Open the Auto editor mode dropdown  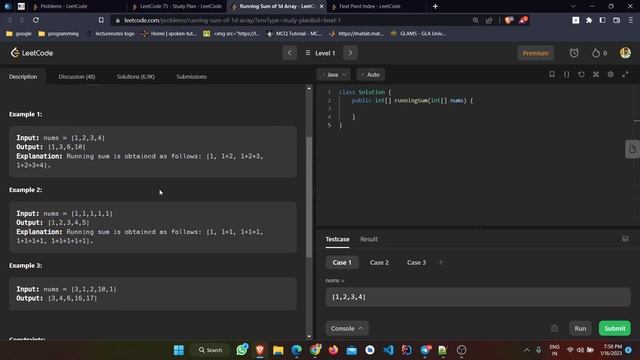(x=371, y=75)
